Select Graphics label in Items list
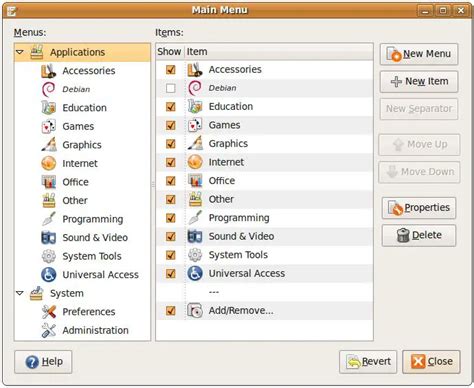The width and height of the screenshot is (474, 388). (228, 144)
